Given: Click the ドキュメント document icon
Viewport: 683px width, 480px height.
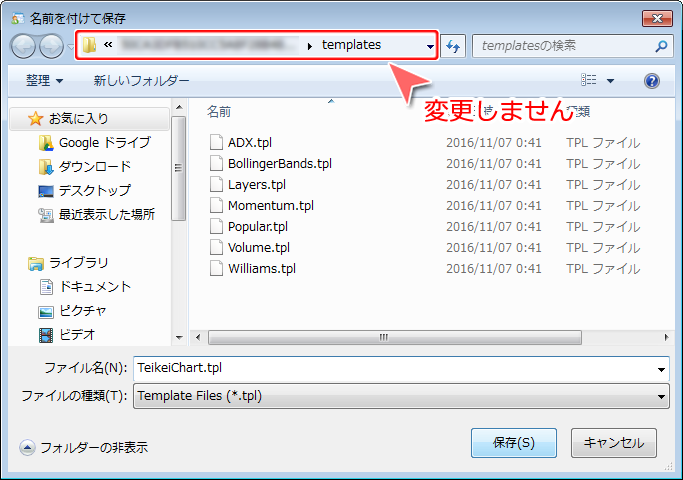Looking at the screenshot, I should [46, 287].
